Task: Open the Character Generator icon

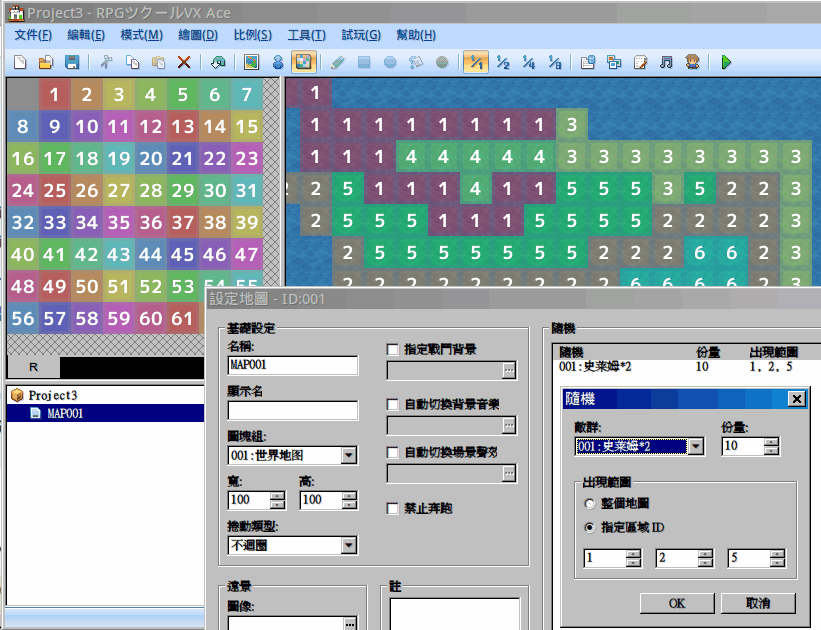Action: (692, 62)
